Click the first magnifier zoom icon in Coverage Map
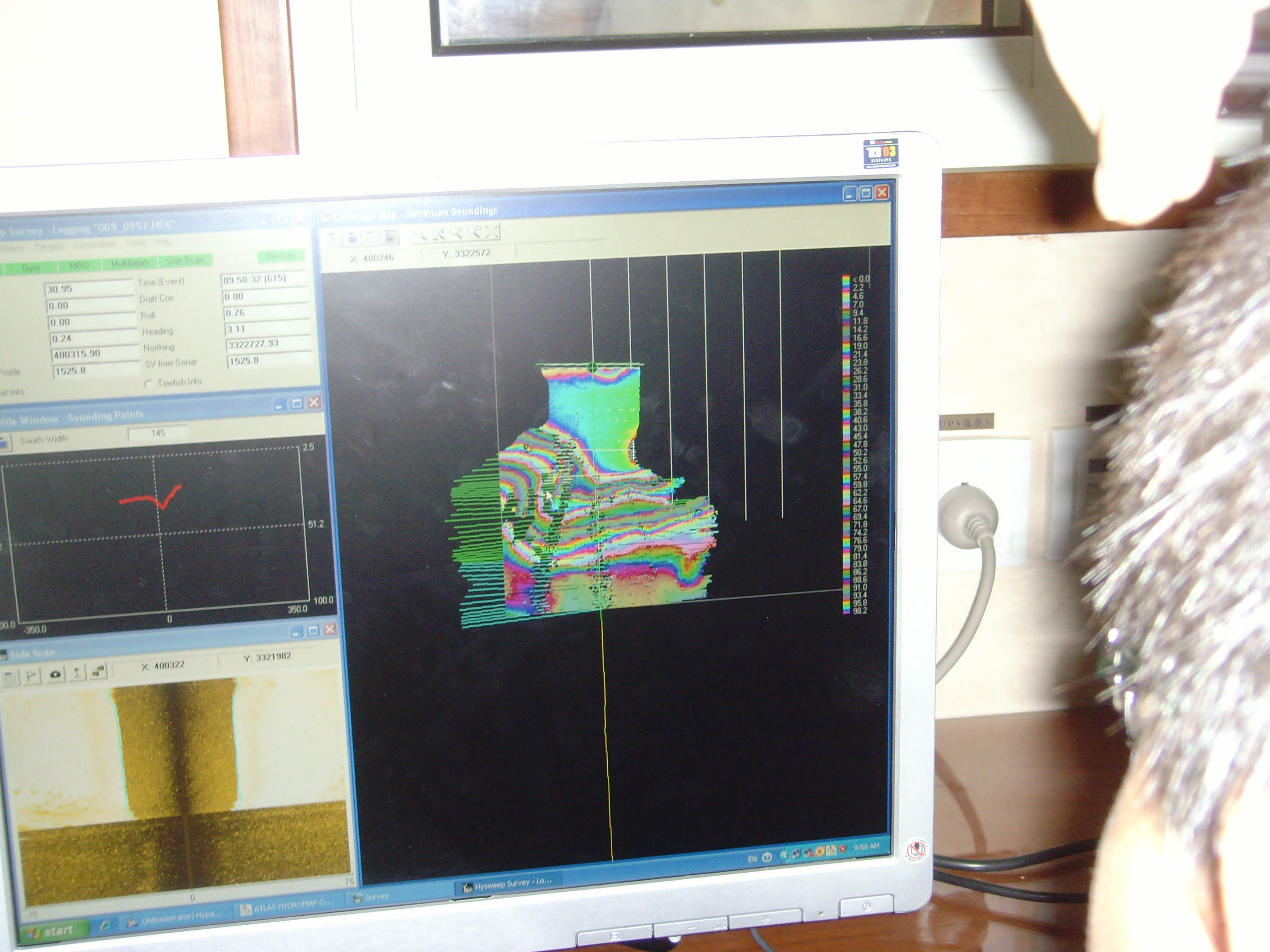Screen dimensions: 1270x952 [x=420, y=234]
